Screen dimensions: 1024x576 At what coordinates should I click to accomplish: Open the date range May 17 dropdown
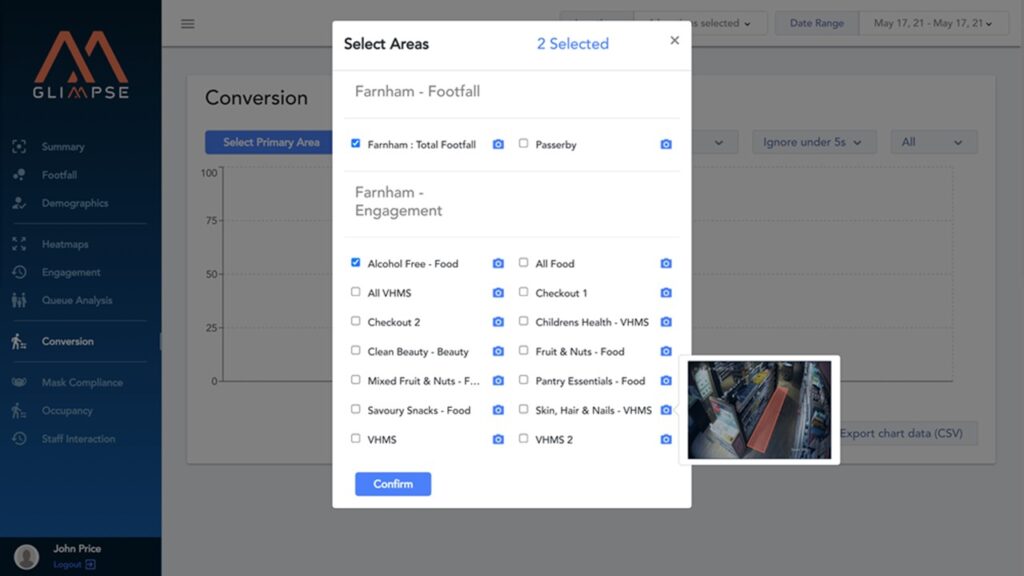tap(932, 23)
